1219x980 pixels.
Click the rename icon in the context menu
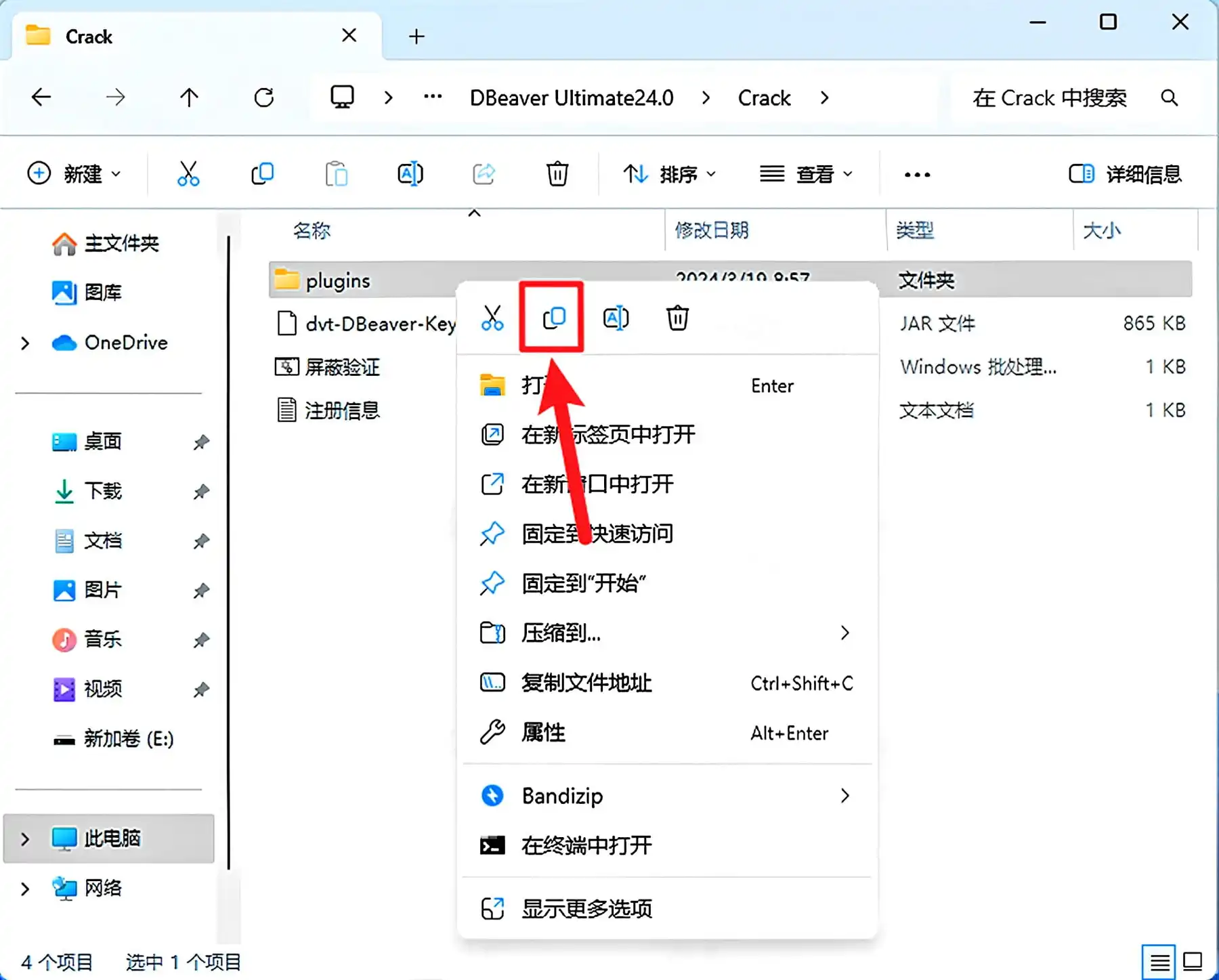pos(616,318)
